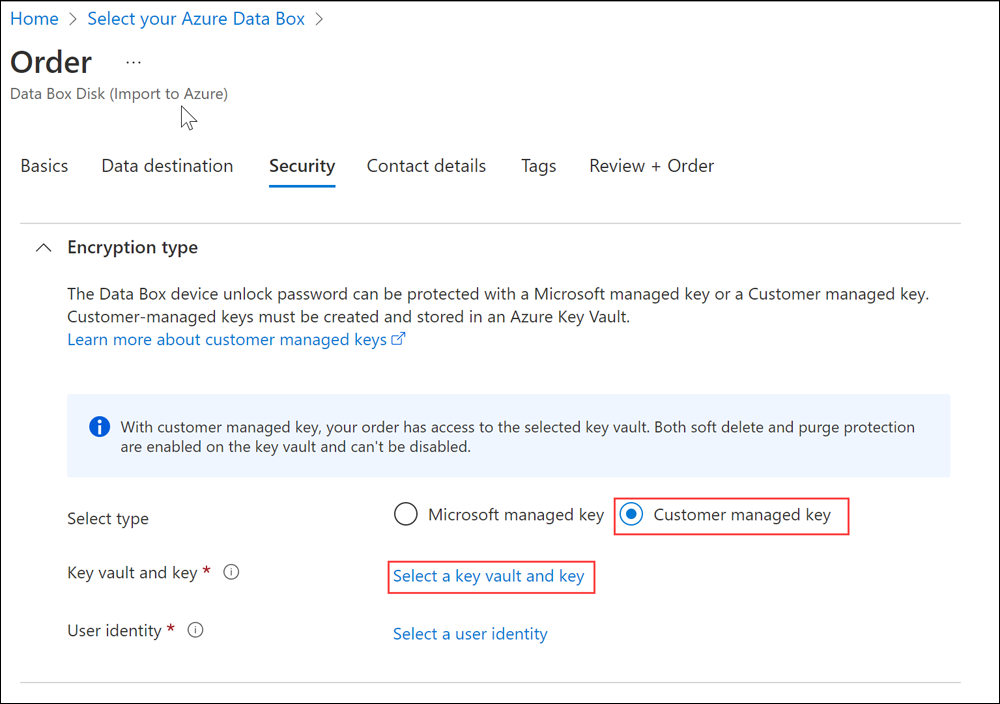The image size is (1000, 704).
Task: Switch to the Data destination tab
Action: coord(167,166)
